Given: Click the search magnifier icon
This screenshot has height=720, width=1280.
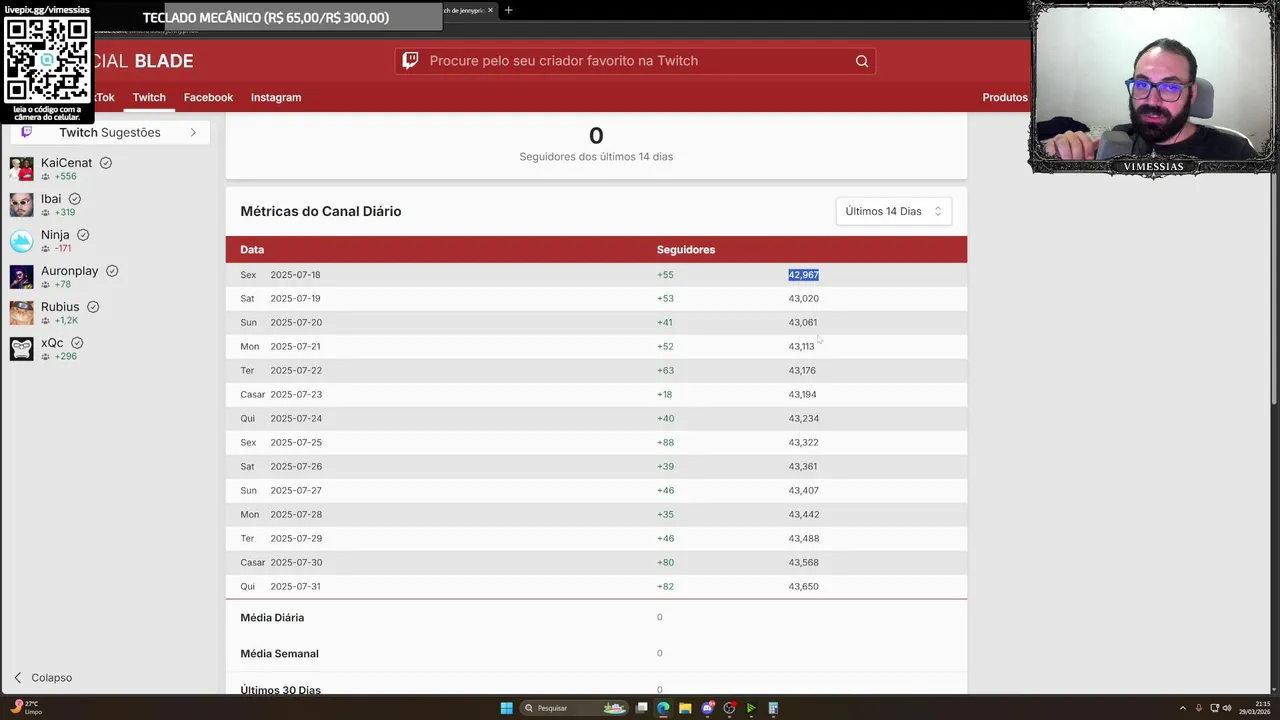Looking at the screenshot, I should coord(862,61).
